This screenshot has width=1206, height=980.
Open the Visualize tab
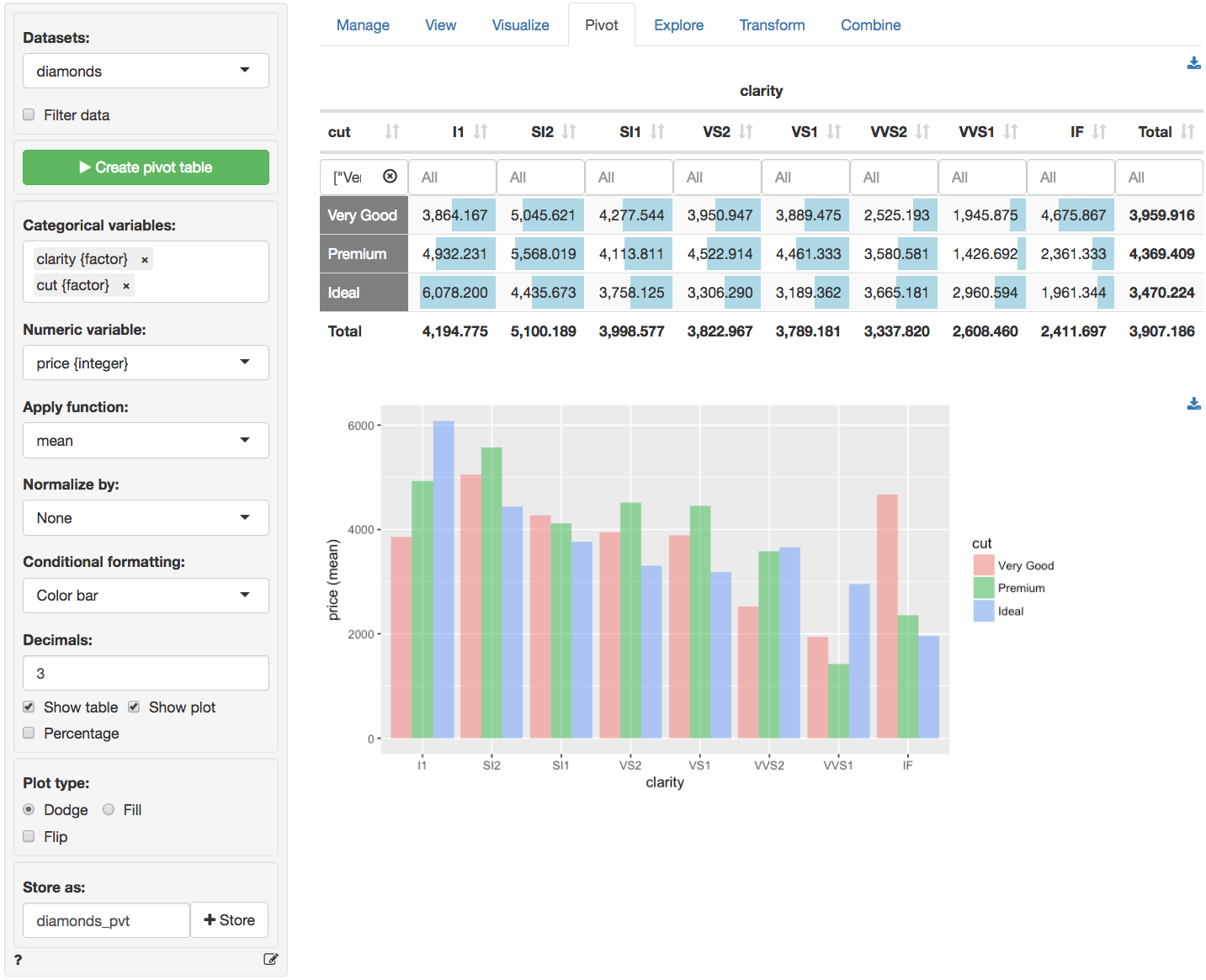pyautogui.click(x=520, y=24)
